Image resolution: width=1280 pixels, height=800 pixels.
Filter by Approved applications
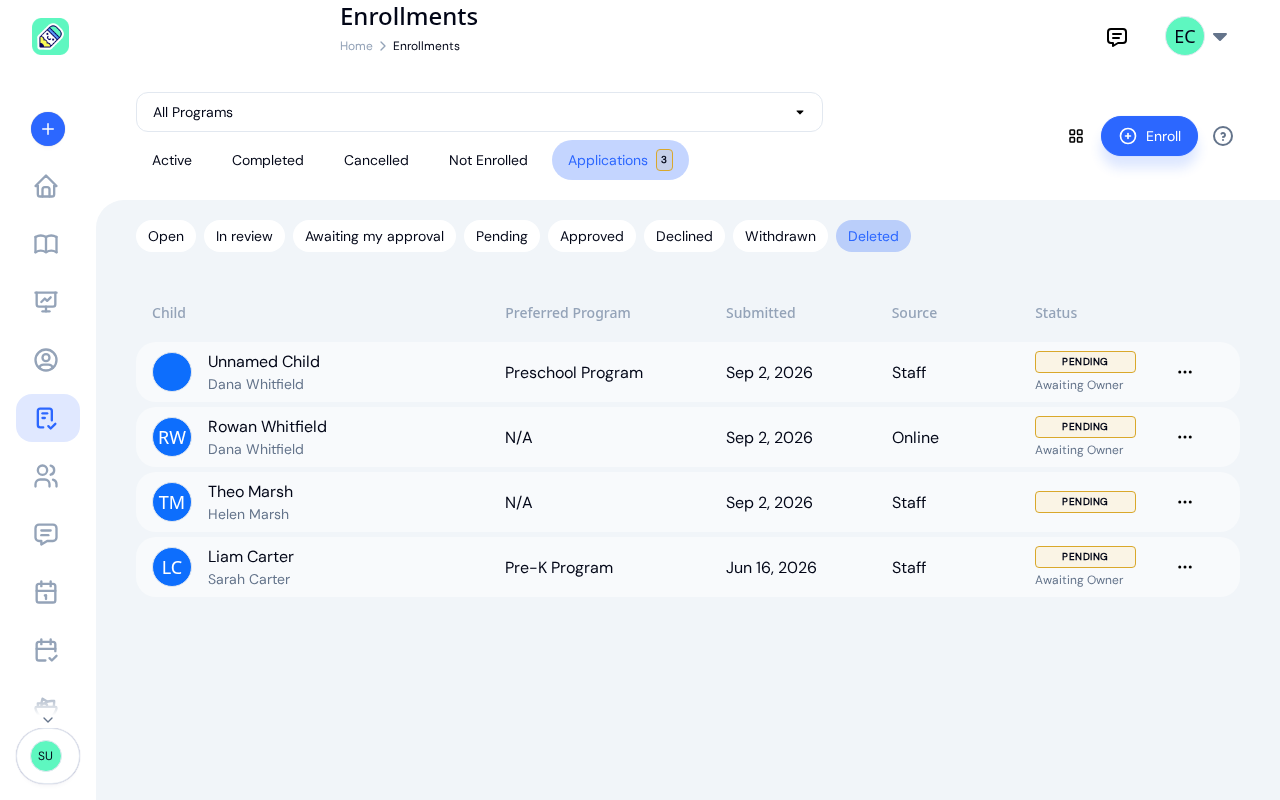click(592, 236)
